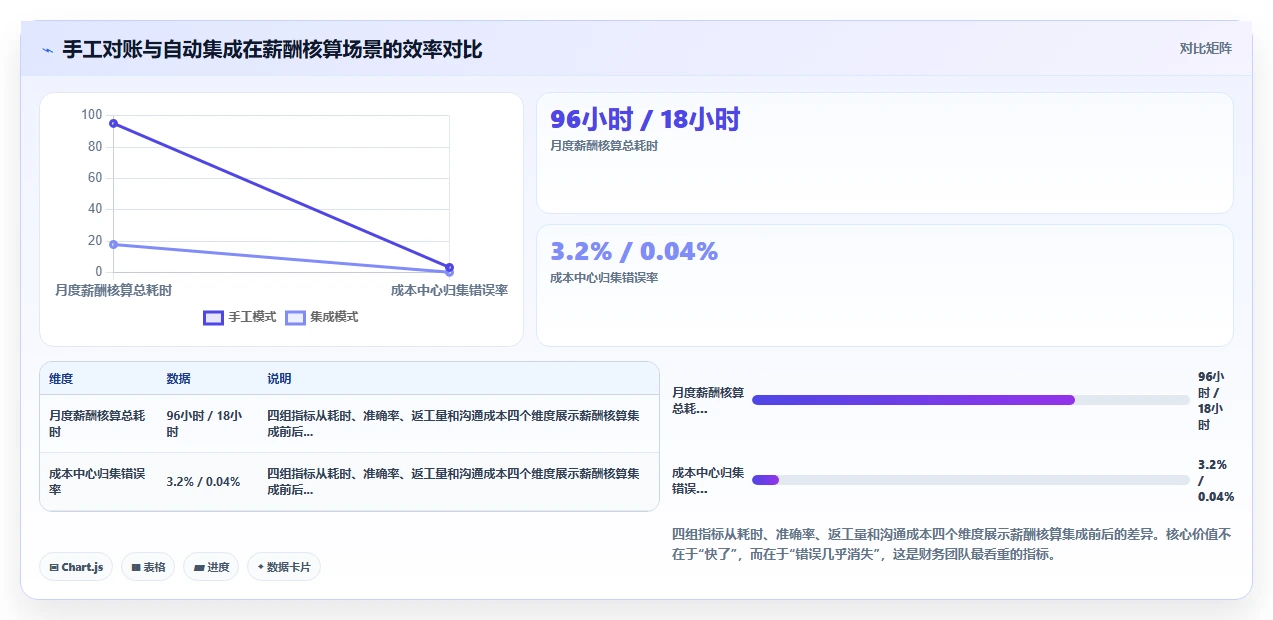The image size is (1273, 620).
Task: Click the 对比矩阵 label in the header
Action: coord(1205,48)
